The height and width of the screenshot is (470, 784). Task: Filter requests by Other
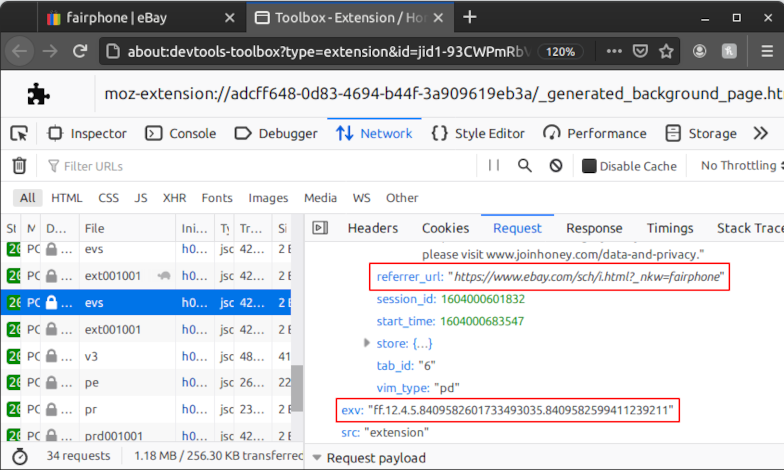402,198
